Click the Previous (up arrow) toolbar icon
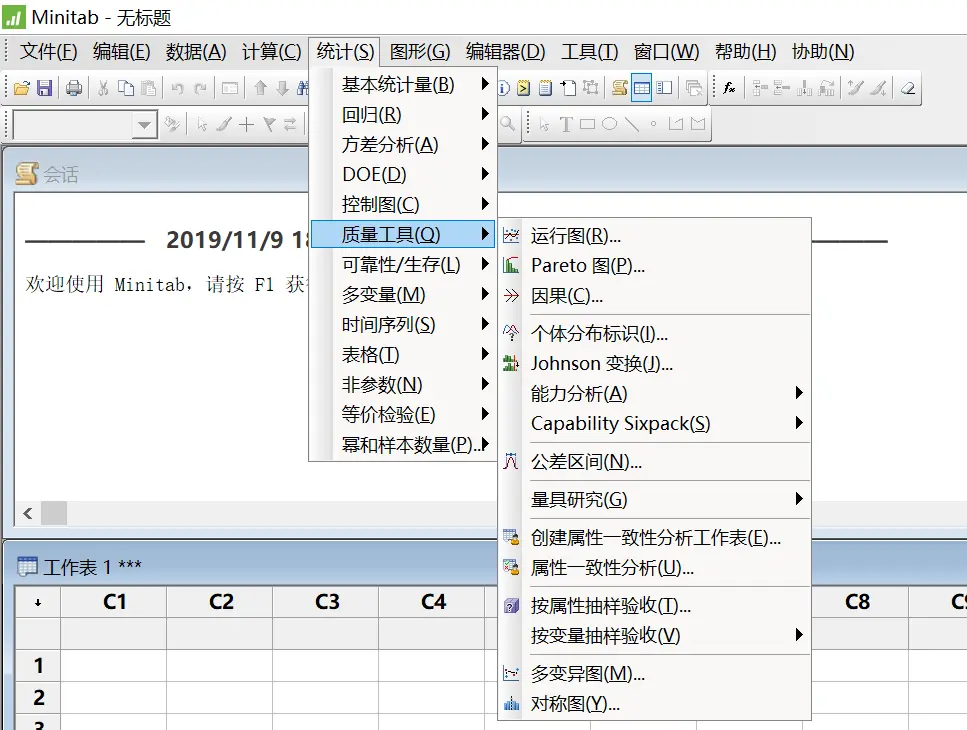The height and width of the screenshot is (730, 967). click(x=260, y=88)
